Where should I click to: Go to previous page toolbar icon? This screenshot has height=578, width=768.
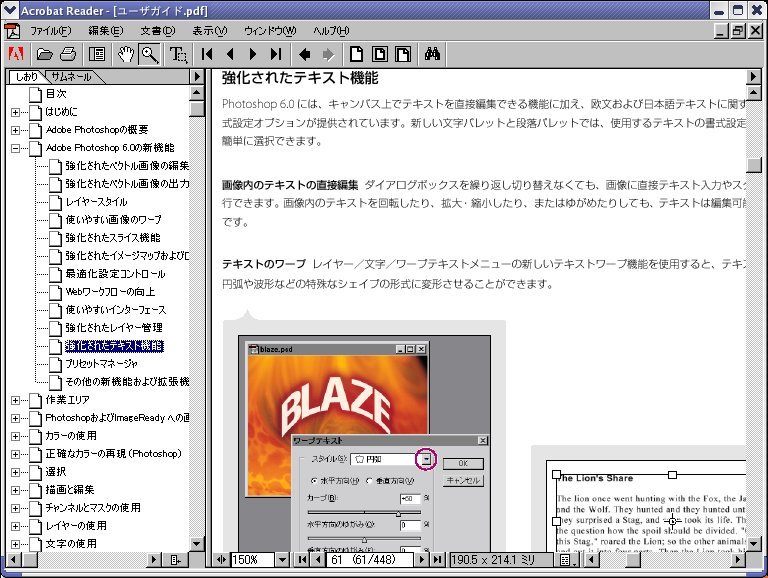coord(230,54)
